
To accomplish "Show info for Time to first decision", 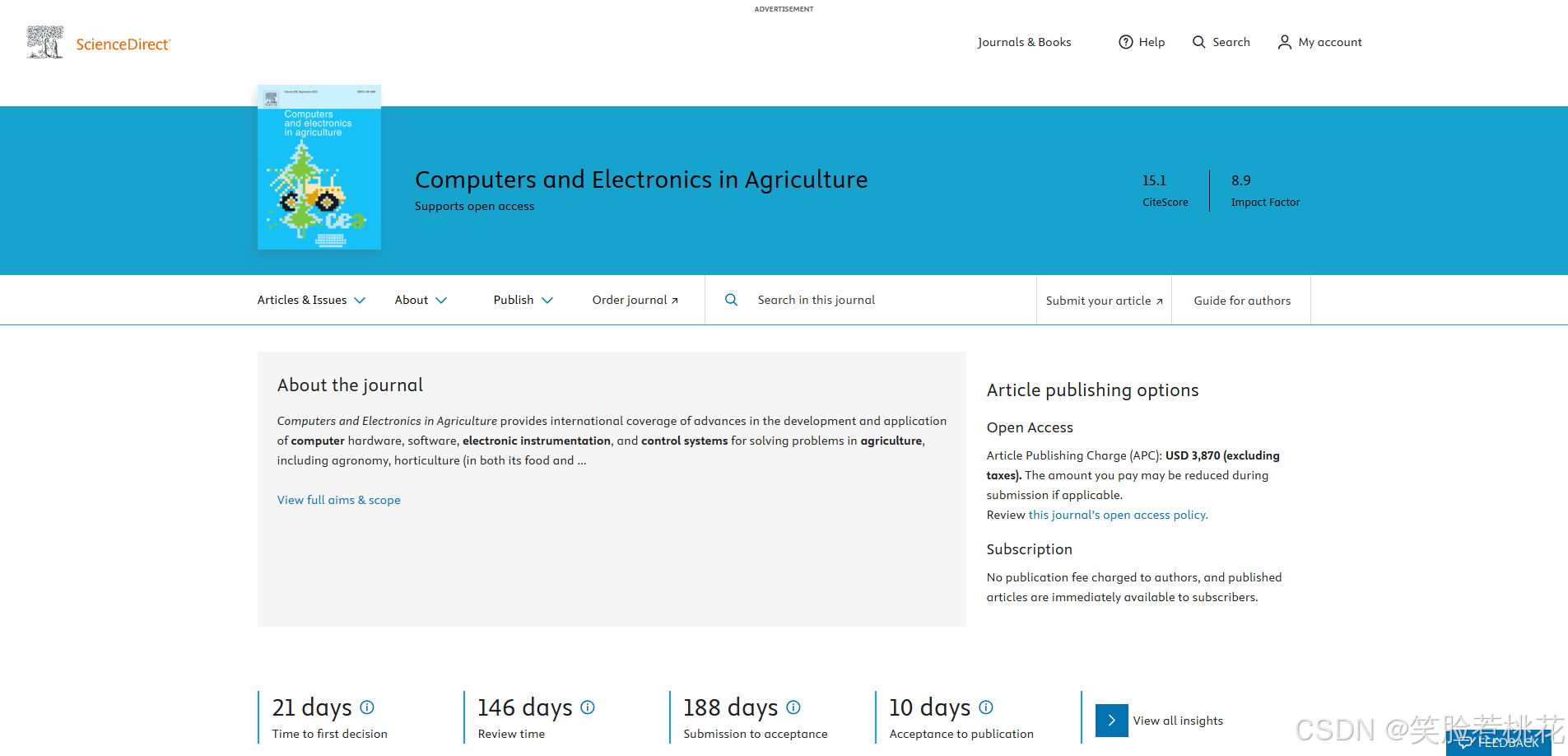I will pos(367,707).
